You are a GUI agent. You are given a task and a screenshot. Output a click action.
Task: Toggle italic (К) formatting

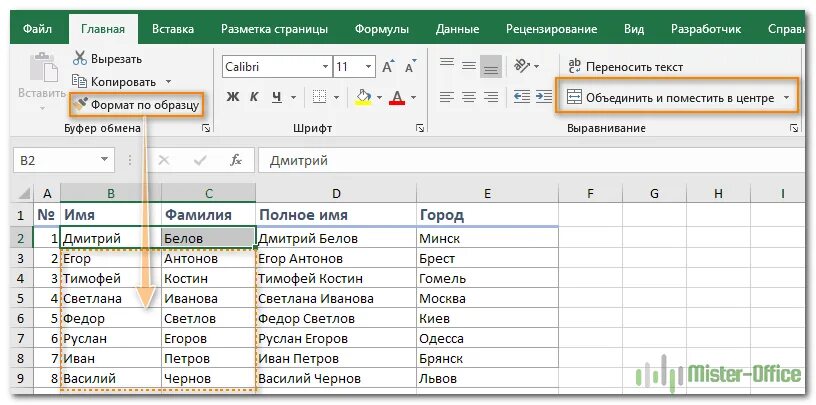(254, 97)
